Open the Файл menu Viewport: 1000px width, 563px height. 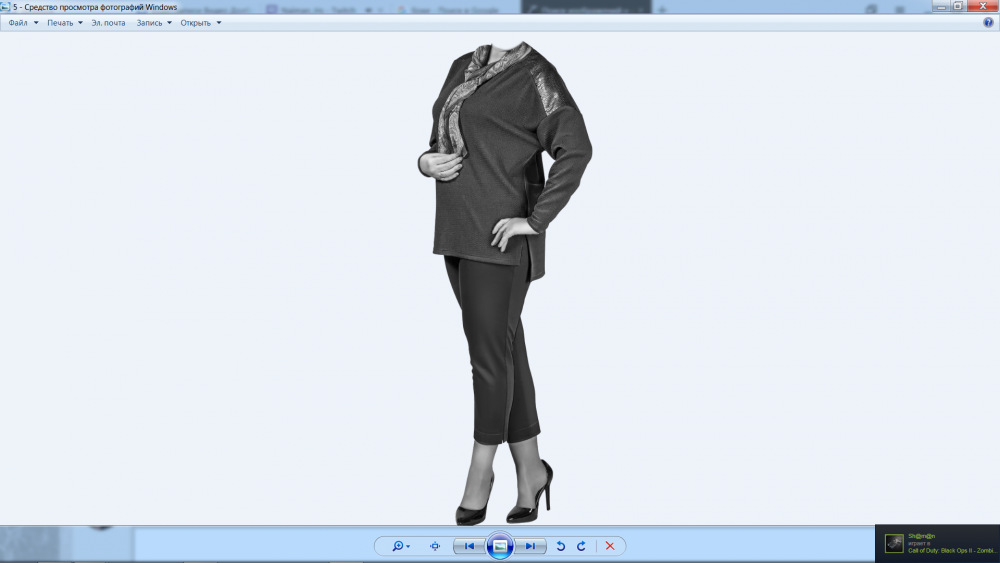(18, 23)
